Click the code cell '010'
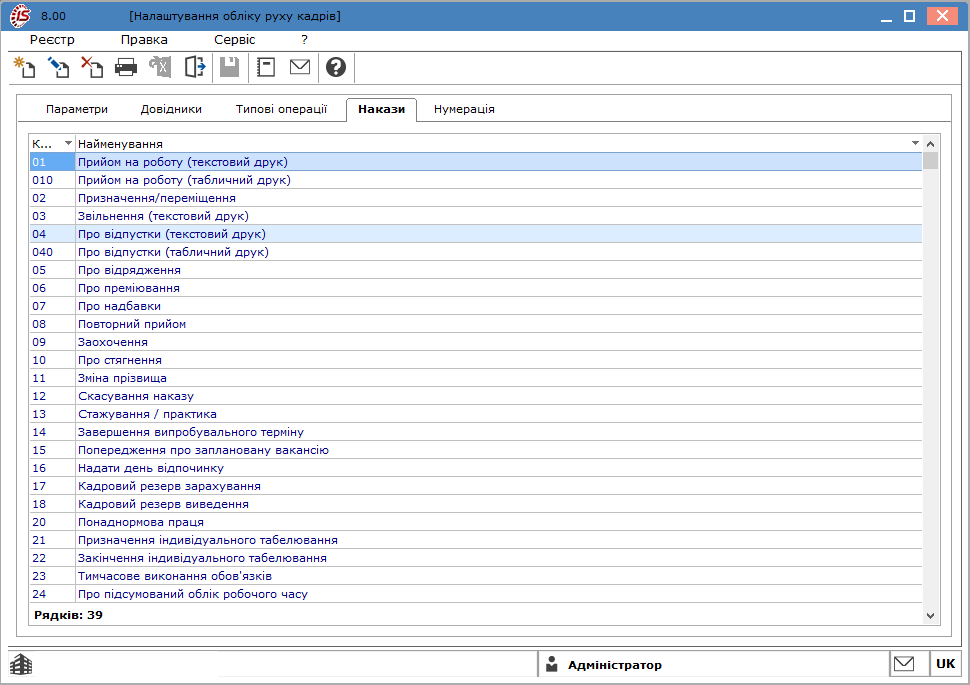 52,180
